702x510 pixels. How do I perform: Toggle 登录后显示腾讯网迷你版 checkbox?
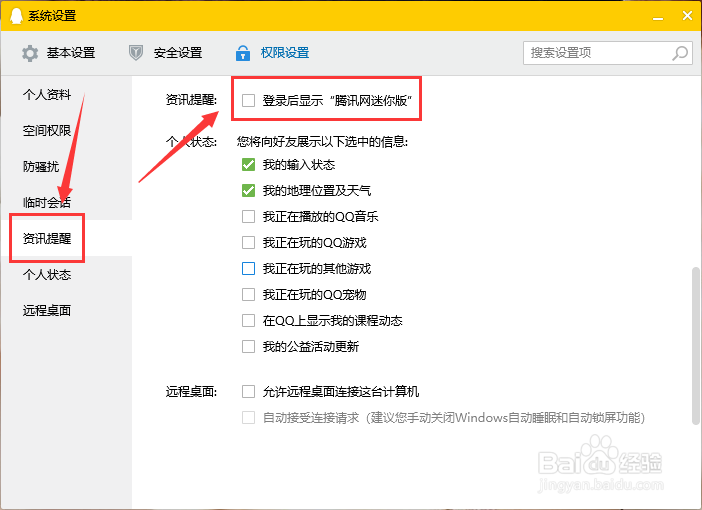(248, 100)
